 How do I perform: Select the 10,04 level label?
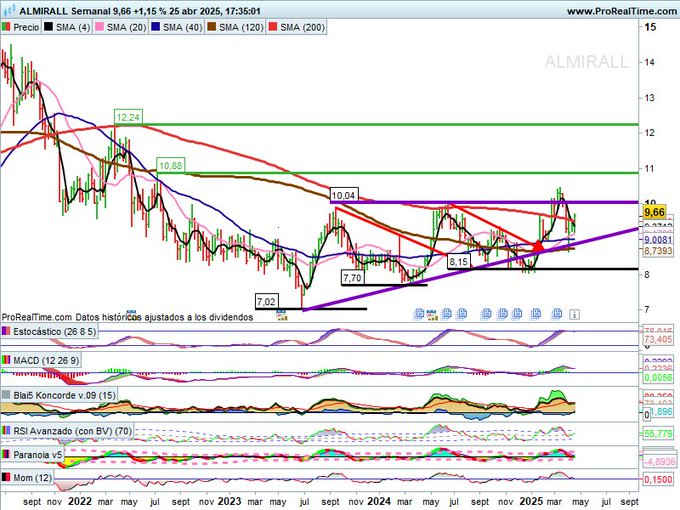[343, 196]
